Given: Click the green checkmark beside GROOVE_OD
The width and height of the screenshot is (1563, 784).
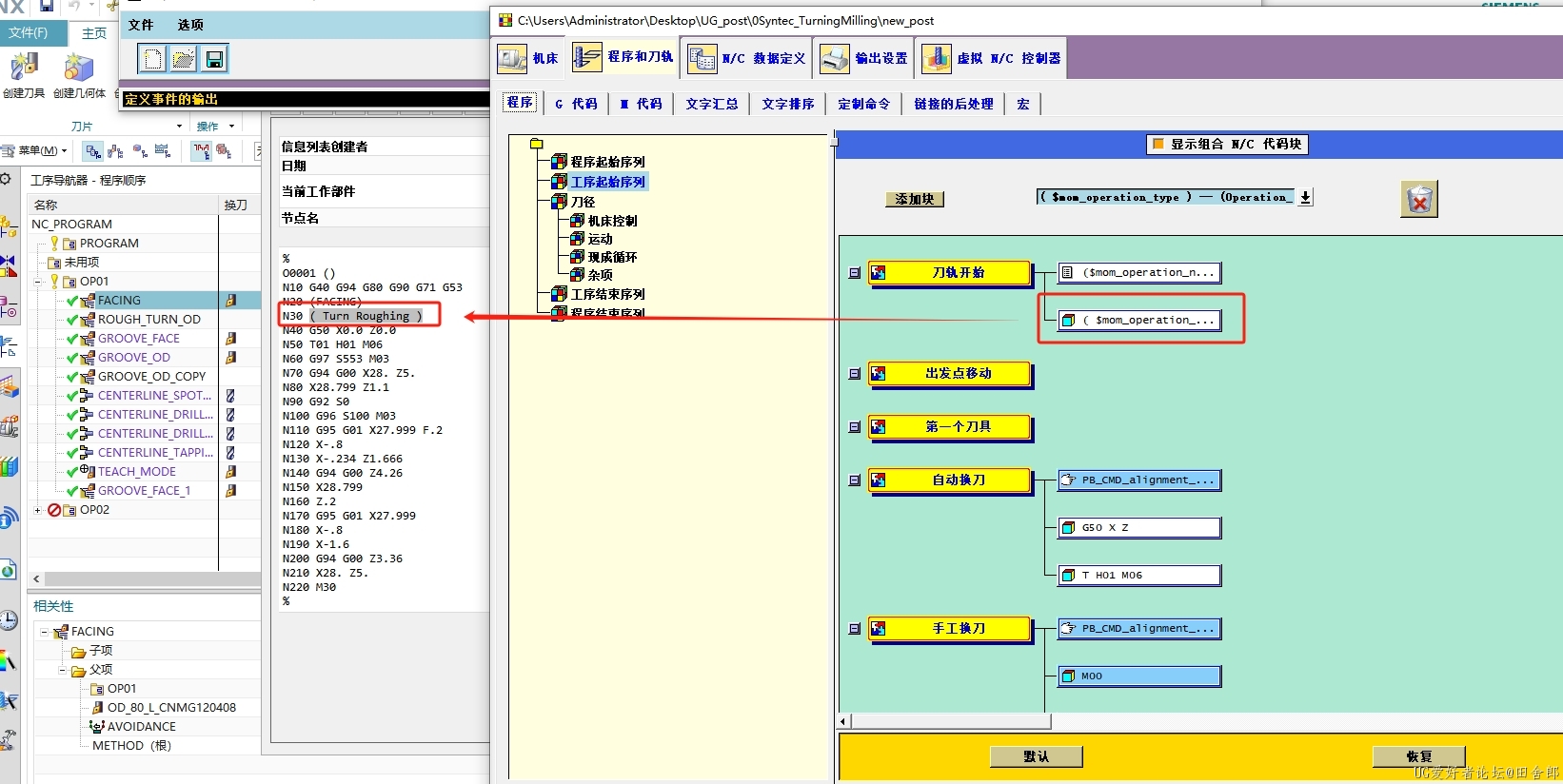Looking at the screenshot, I should click(72, 358).
